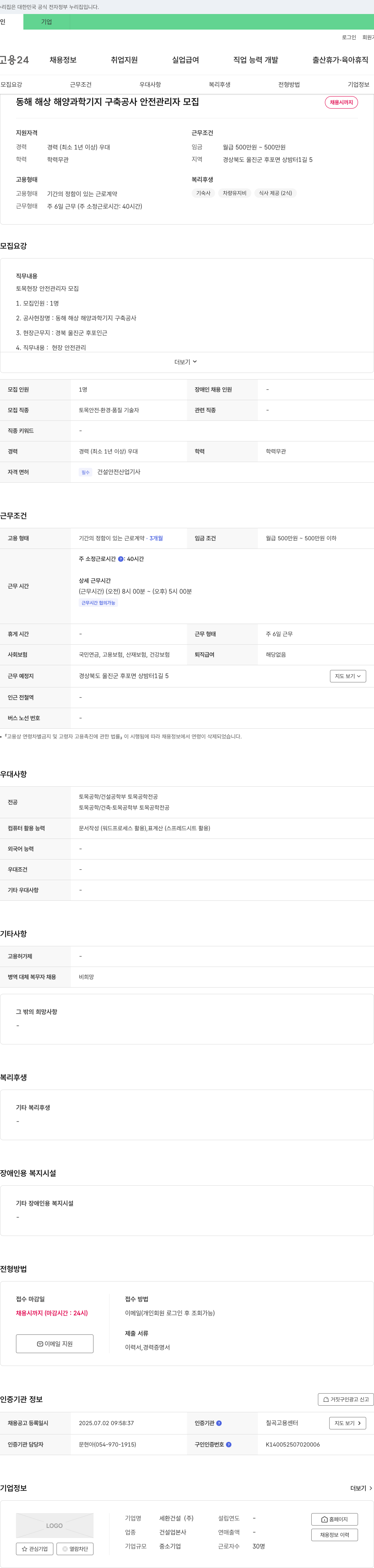Click the 기숙사 benefit tag
374x1568 pixels.
[203, 193]
